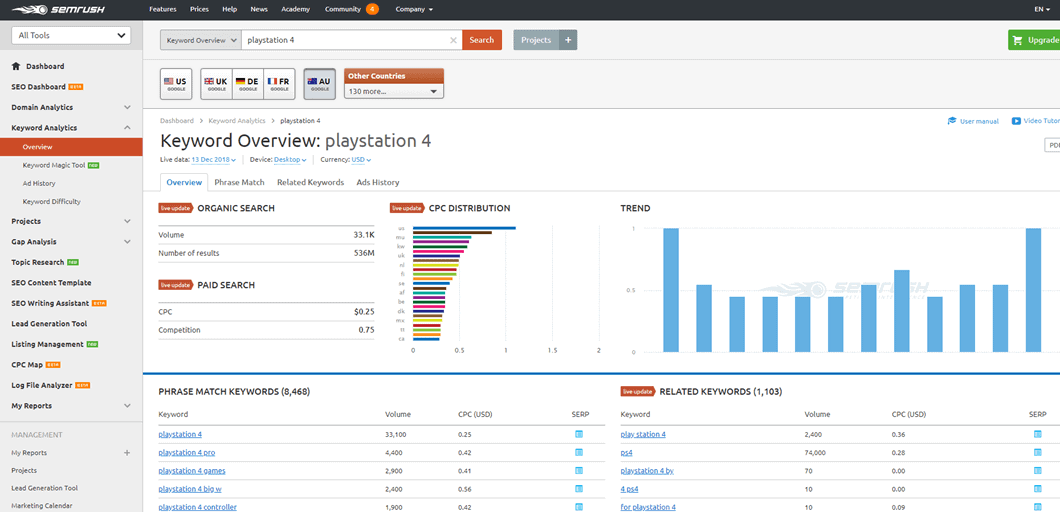
Task: Click the plus icon next to Projects
Action: tap(568, 40)
